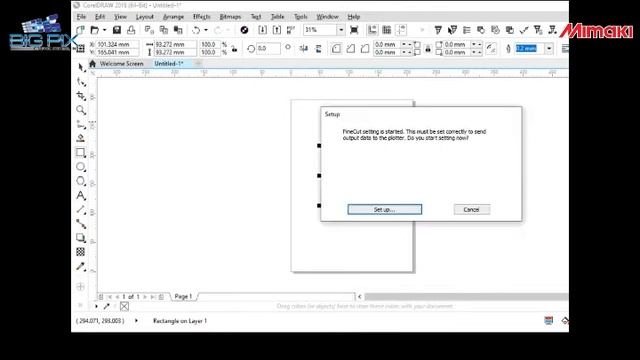The image size is (640, 360).
Task: Expand the Undo history dropdown arrow
Action: (x=206, y=30)
